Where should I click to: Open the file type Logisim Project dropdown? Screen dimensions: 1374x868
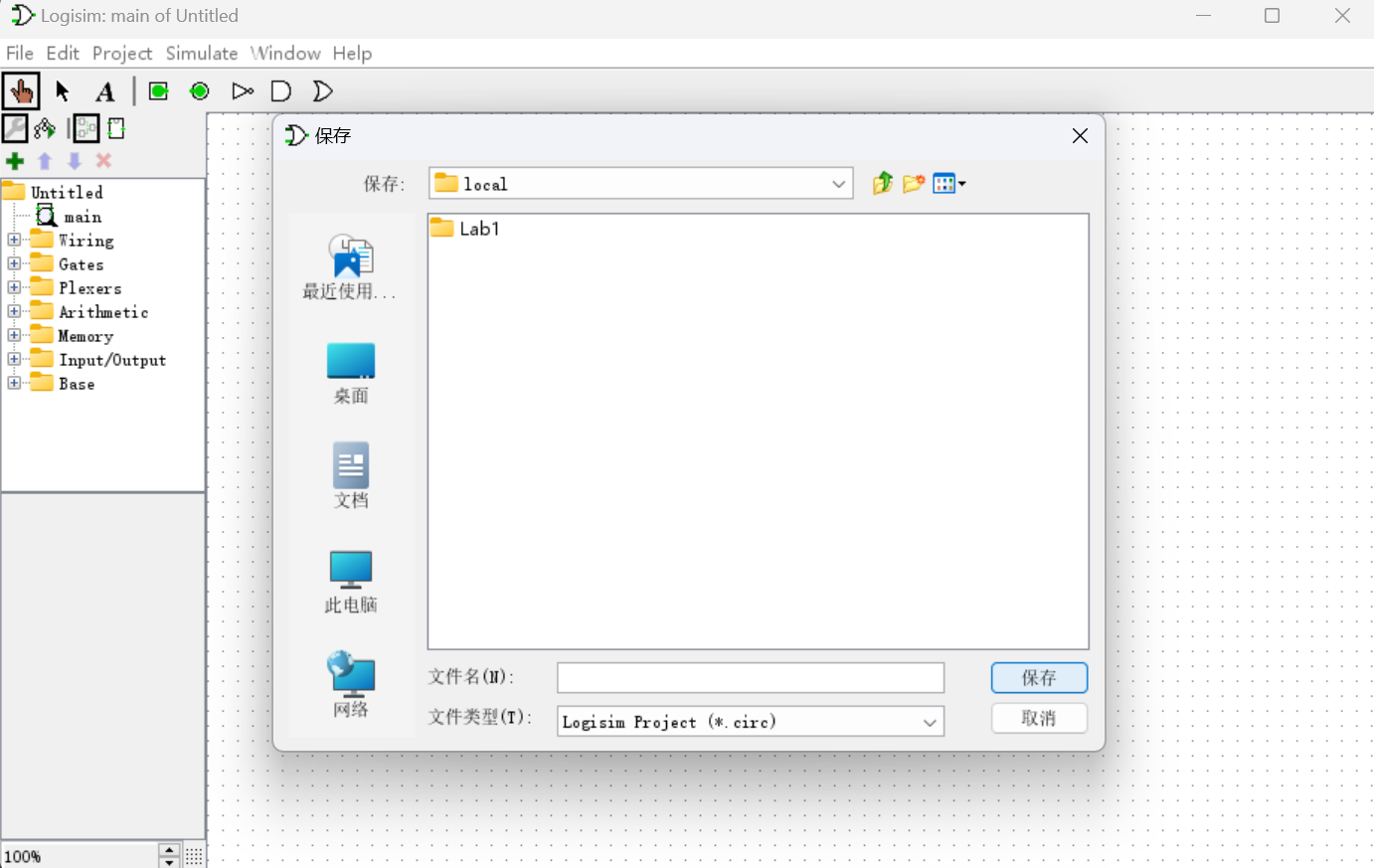coord(929,722)
